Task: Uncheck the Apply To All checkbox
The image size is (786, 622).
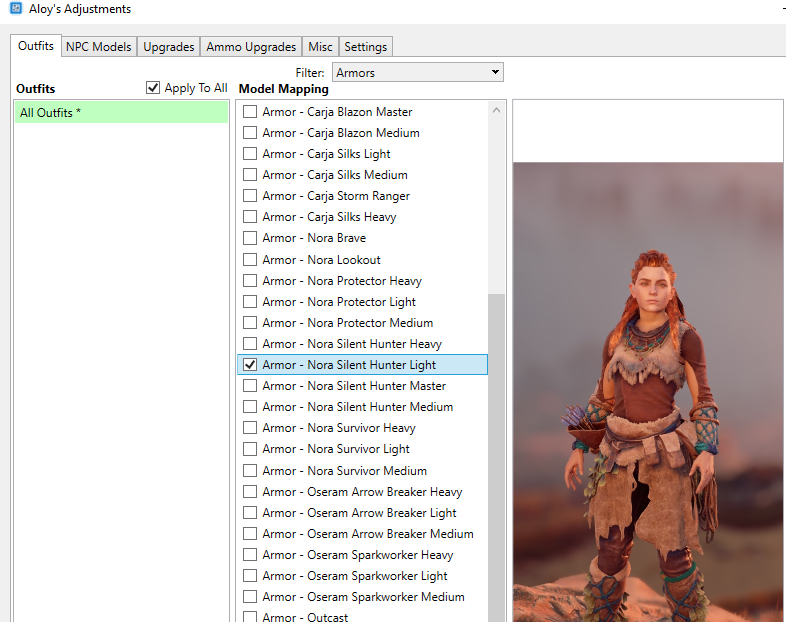Action: [153, 88]
